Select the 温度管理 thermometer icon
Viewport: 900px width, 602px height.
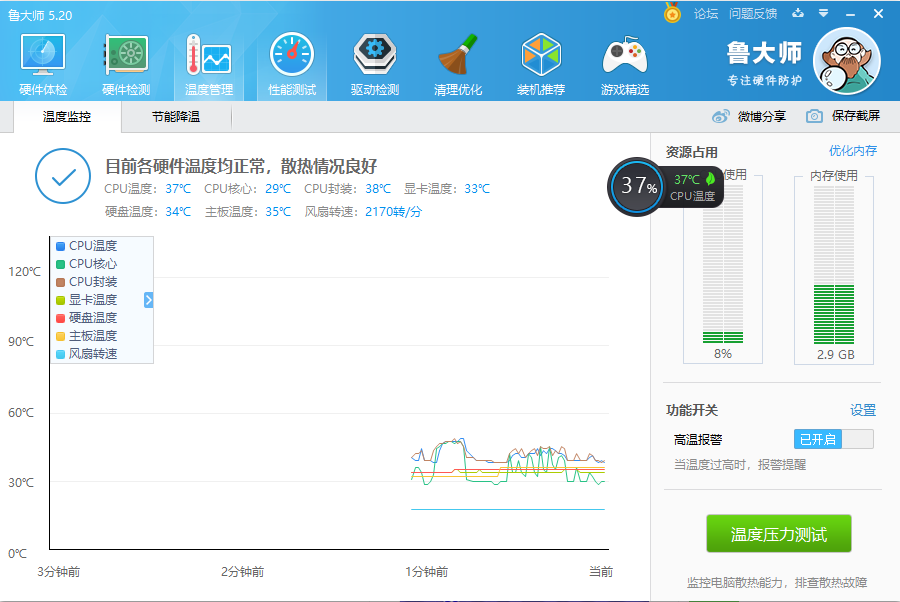[208, 56]
